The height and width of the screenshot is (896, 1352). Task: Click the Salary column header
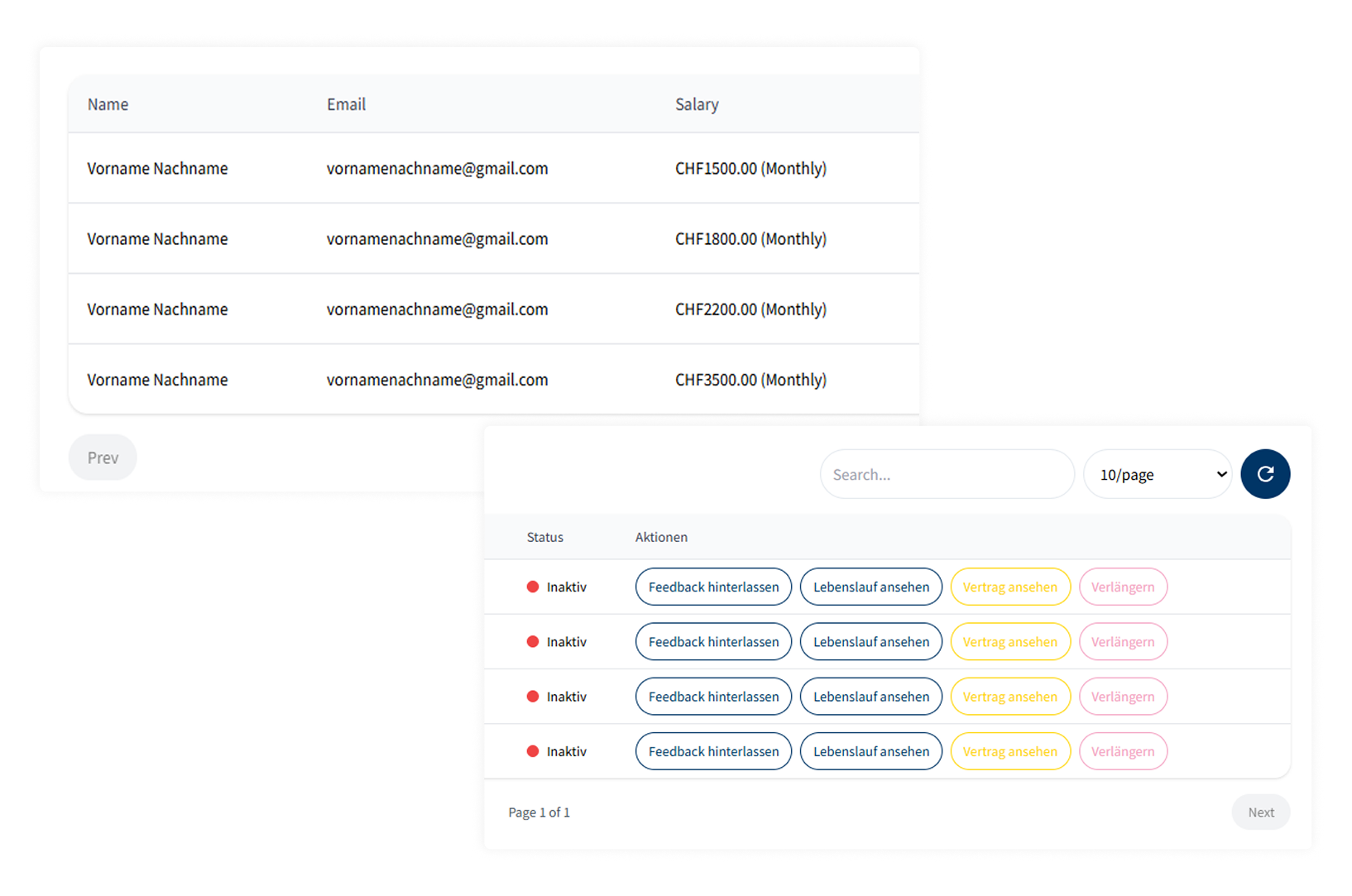[x=697, y=104]
